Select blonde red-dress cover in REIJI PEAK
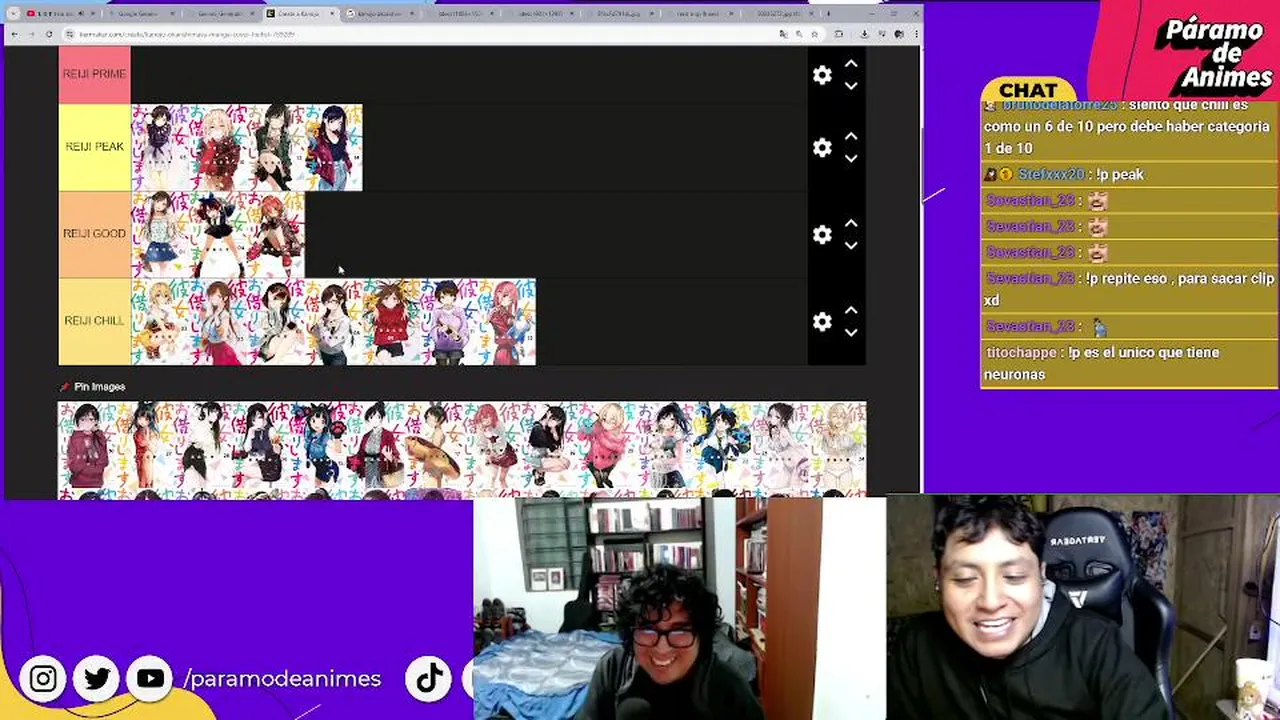 pyautogui.click(x=218, y=147)
